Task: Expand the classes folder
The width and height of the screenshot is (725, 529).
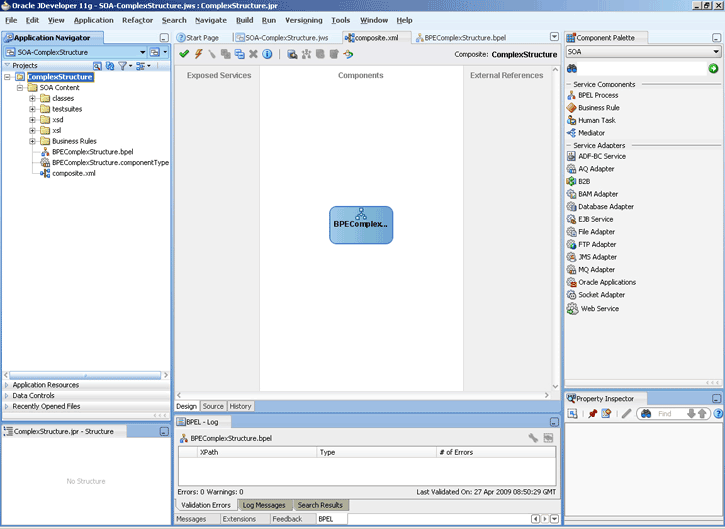Action: 33,98
